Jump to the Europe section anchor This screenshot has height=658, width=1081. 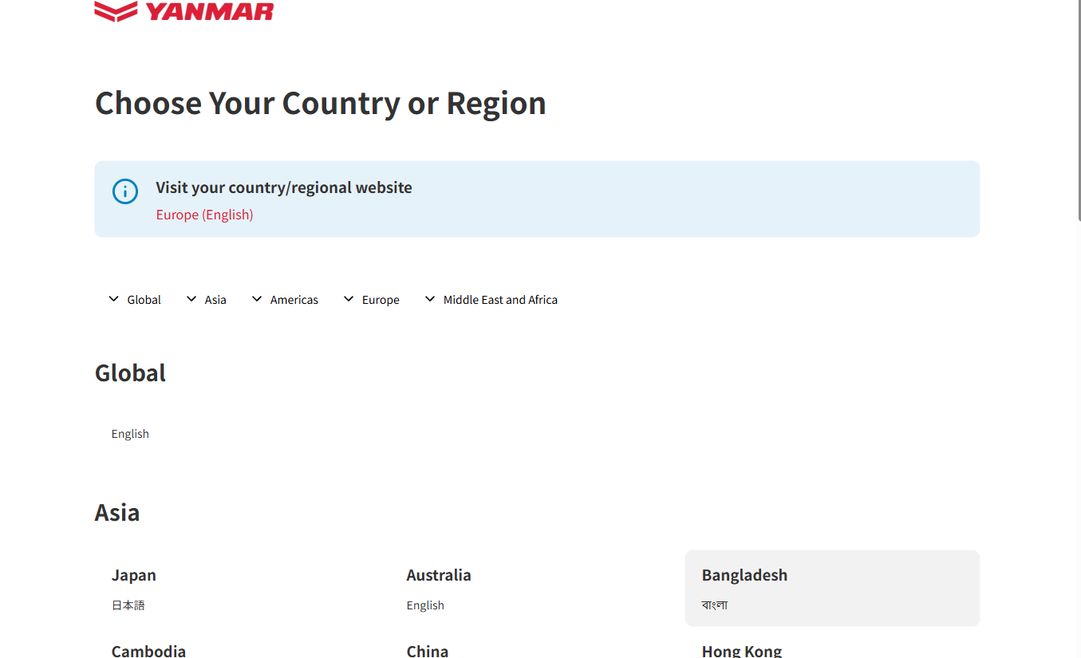coord(372,299)
